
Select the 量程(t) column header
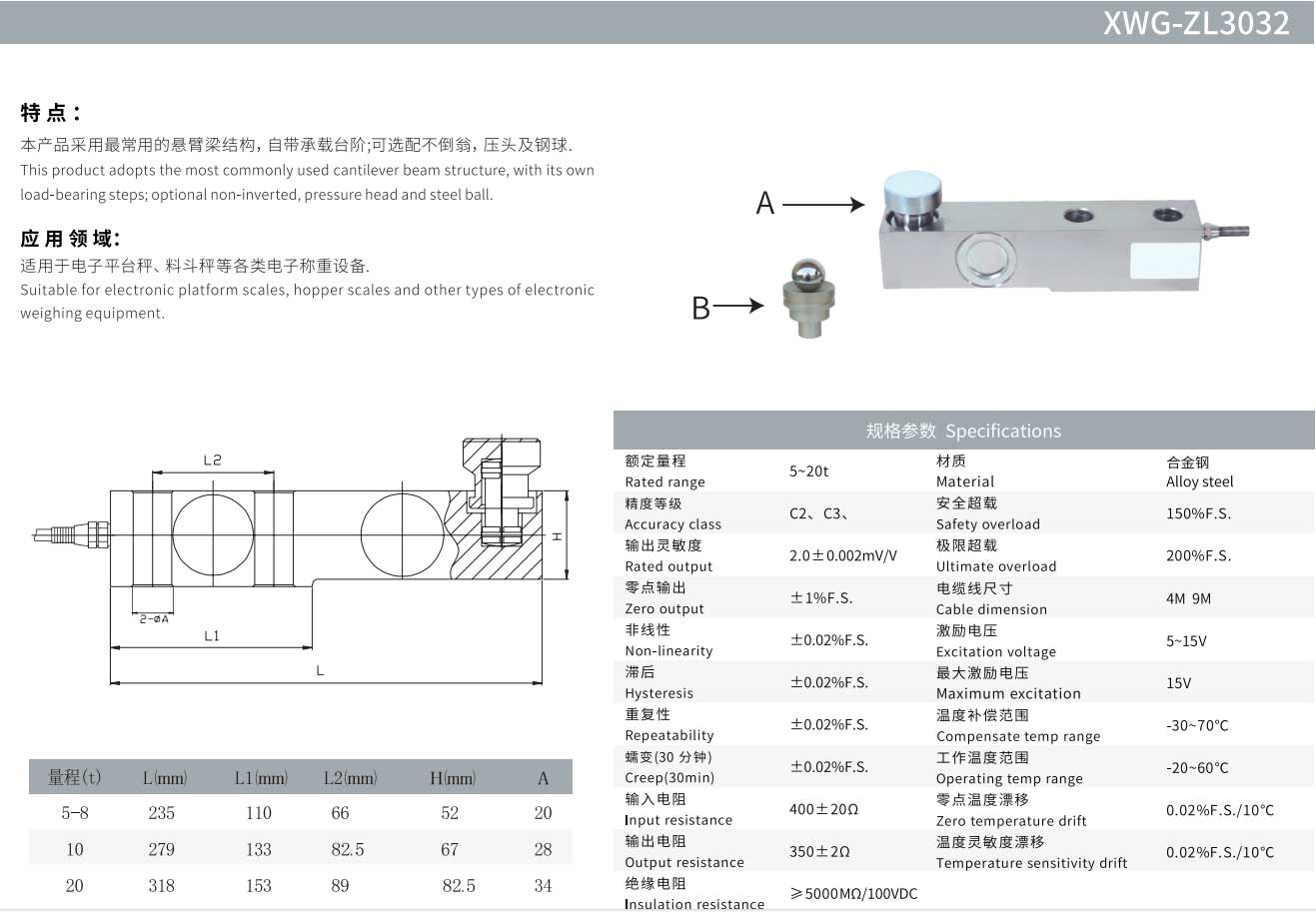(74, 777)
